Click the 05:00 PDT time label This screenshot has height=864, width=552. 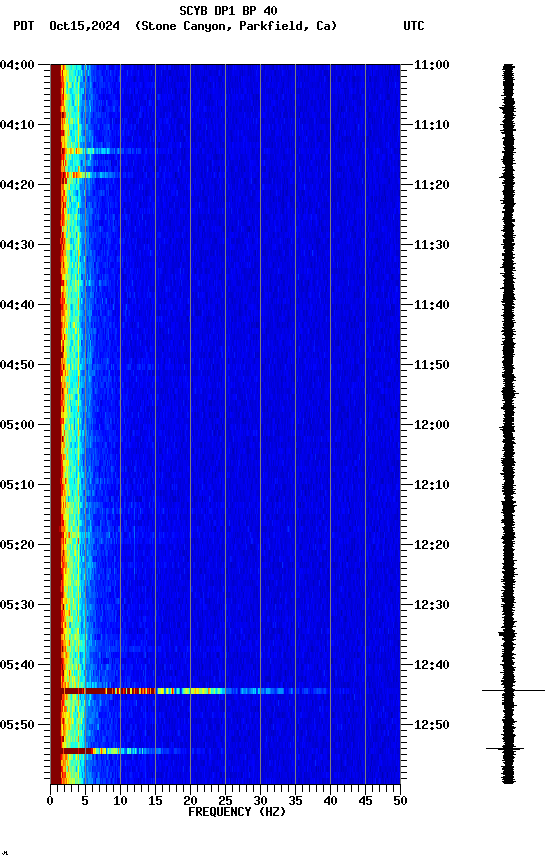pos(17,425)
